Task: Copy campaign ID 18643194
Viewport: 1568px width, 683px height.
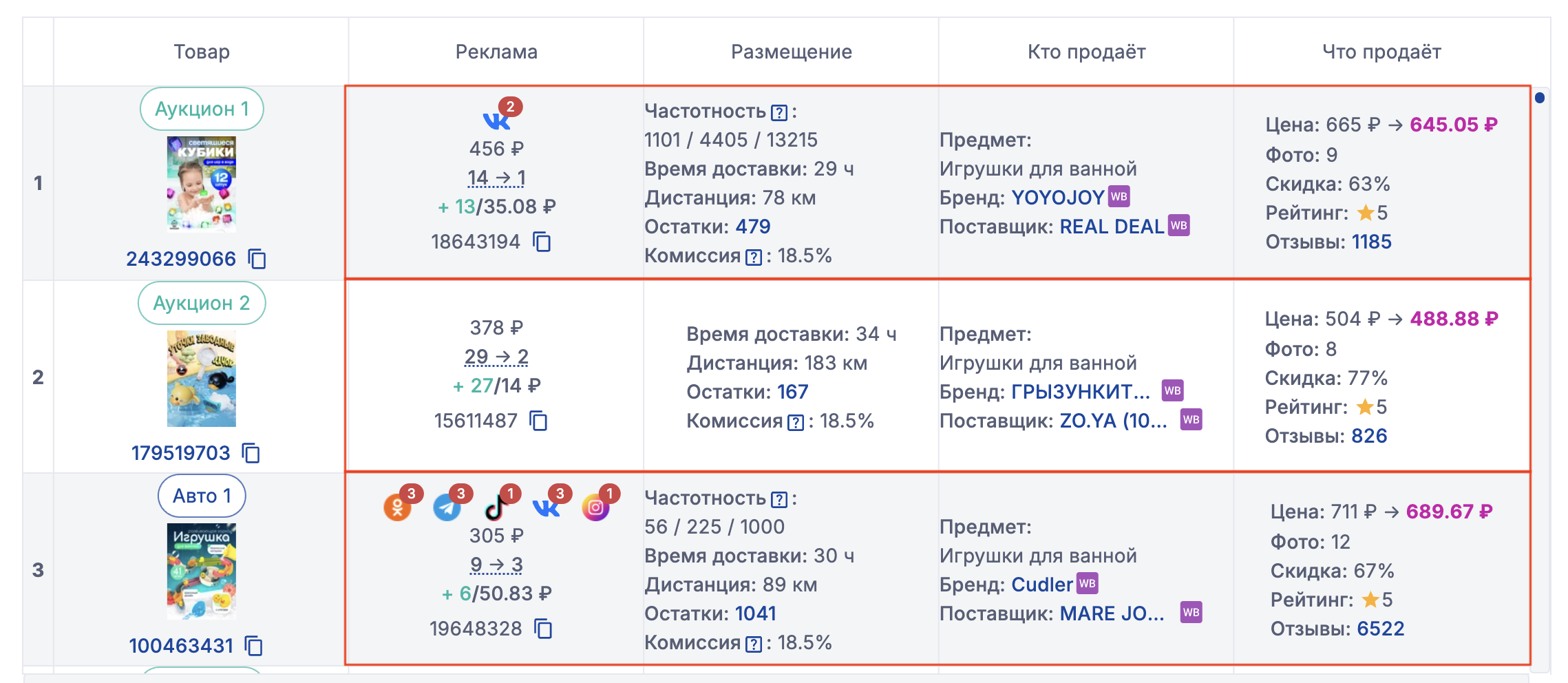Action: (542, 242)
